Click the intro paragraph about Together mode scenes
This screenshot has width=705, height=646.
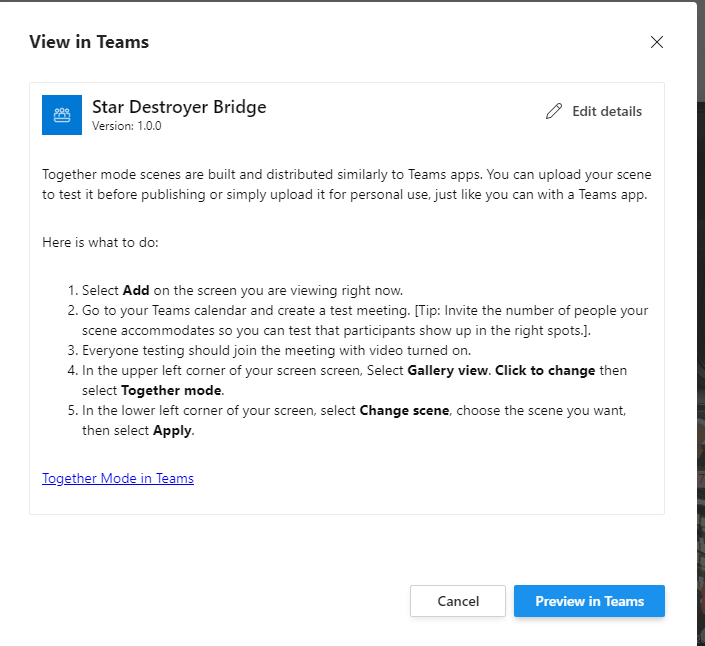[346, 185]
